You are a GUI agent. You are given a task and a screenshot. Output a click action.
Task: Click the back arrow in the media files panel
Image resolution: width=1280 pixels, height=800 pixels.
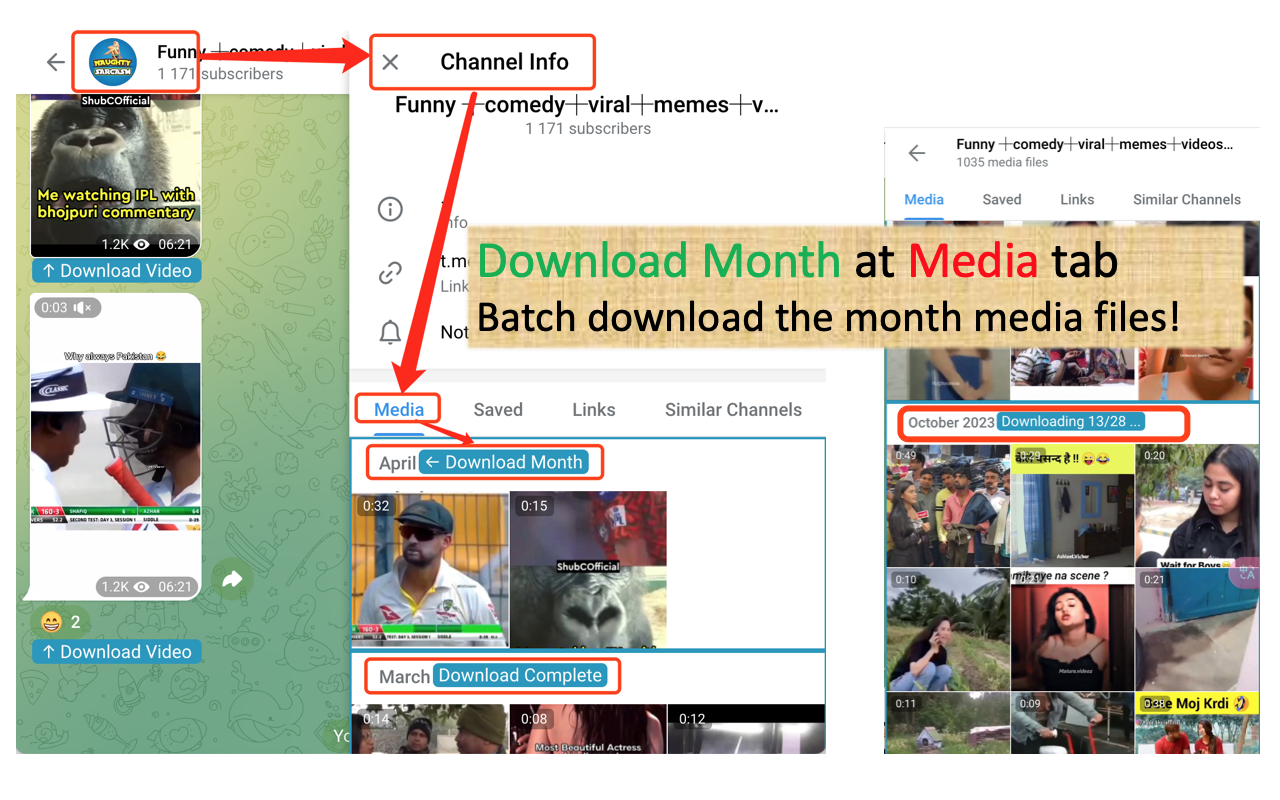click(917, 152)
